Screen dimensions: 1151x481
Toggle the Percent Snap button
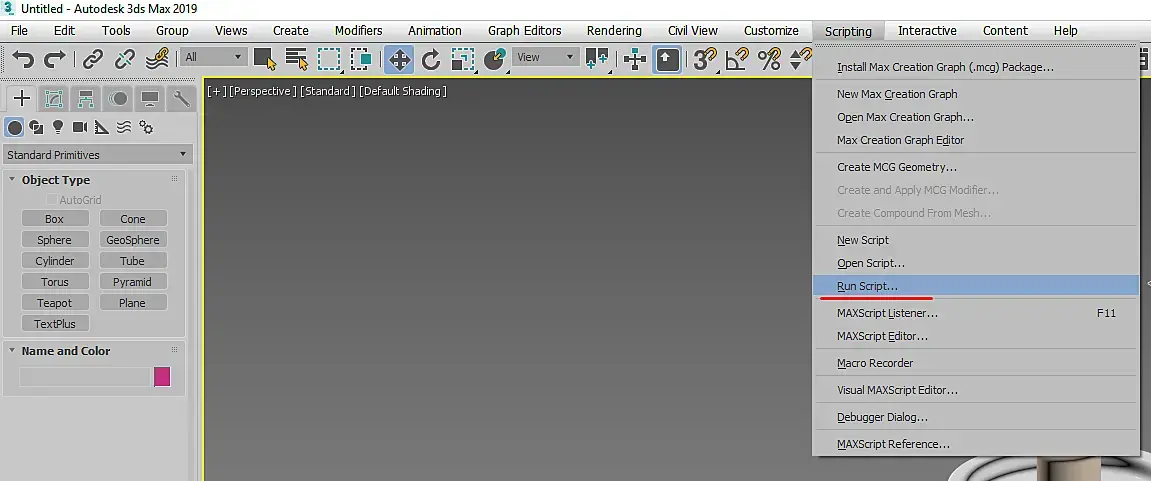[769, 59]
